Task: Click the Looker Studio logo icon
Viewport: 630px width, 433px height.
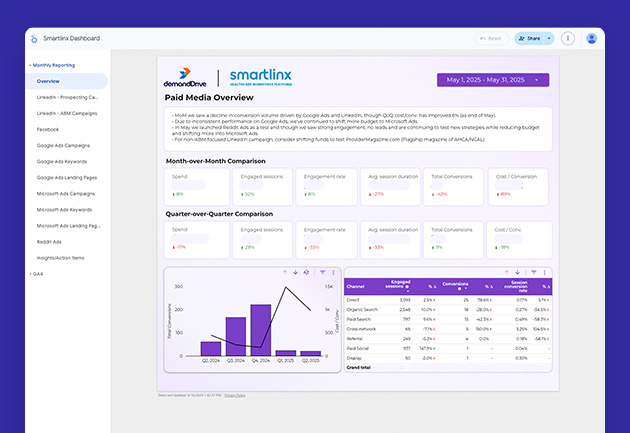Action: pos(34,39)
